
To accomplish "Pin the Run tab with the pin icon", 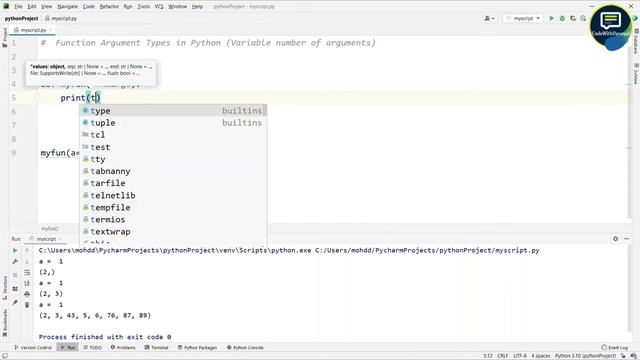I will [x=15, y=302].
